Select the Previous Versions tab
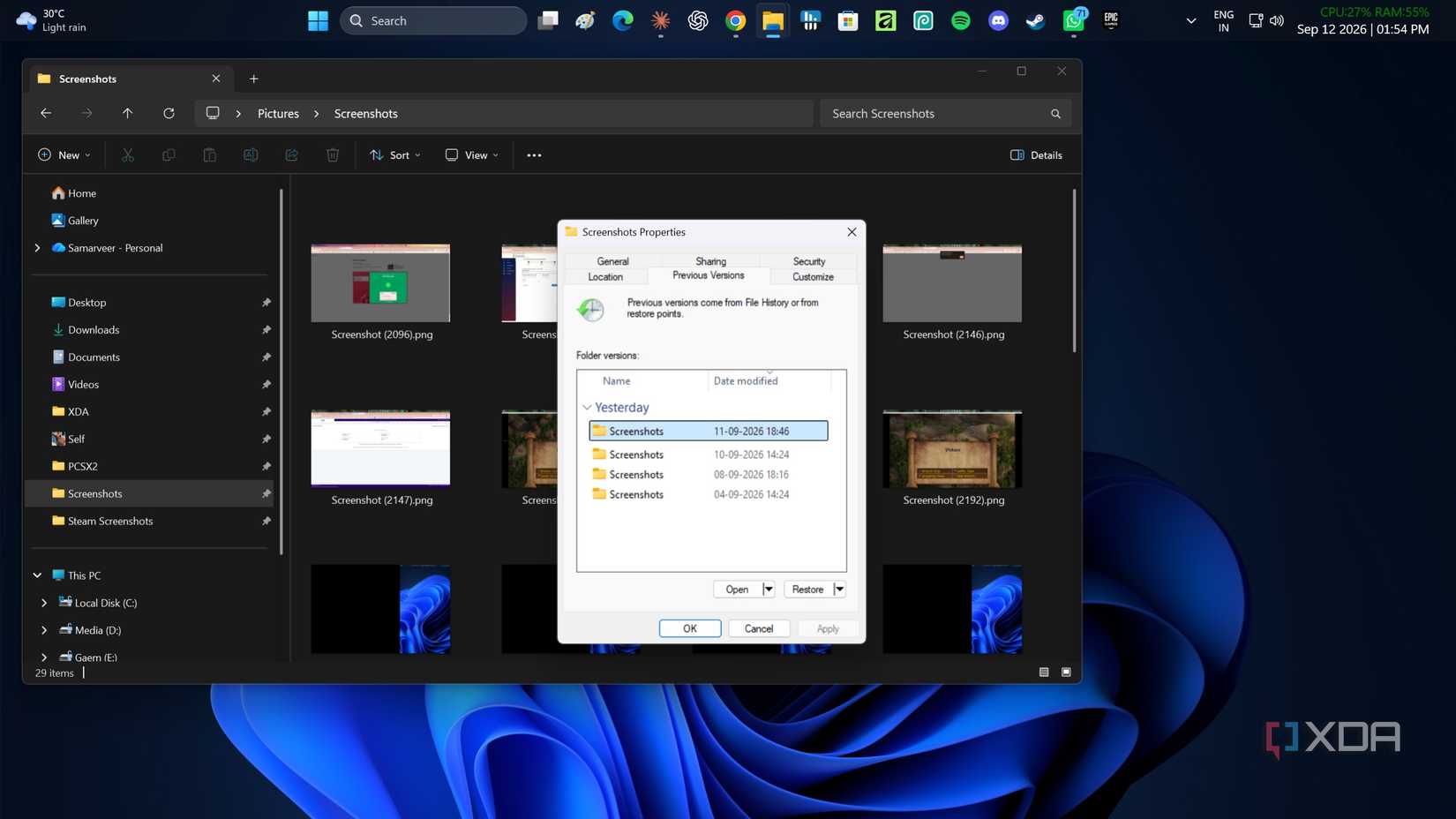The height and width of the screenshot is (819, 1456). 709,275
